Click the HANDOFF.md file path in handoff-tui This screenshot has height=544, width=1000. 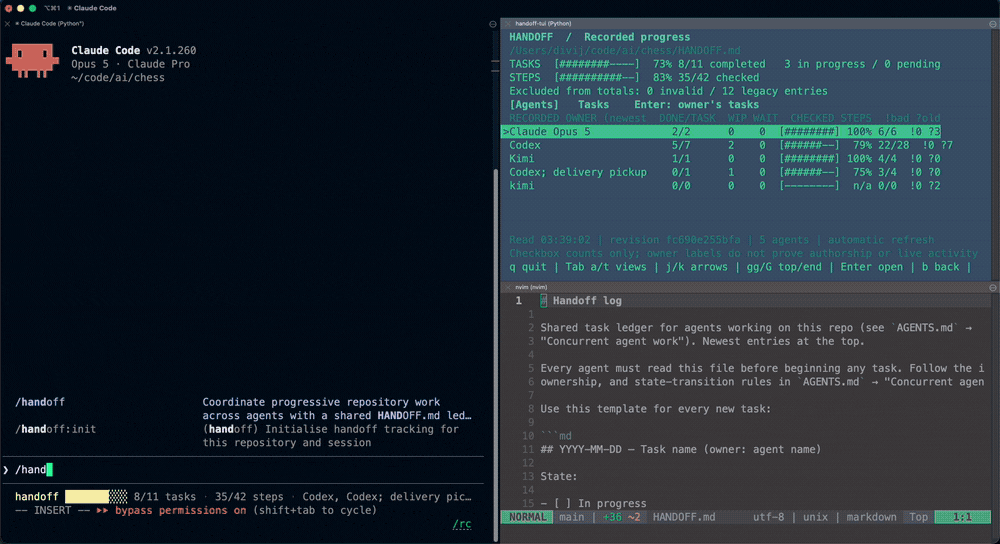pos(624,50)
